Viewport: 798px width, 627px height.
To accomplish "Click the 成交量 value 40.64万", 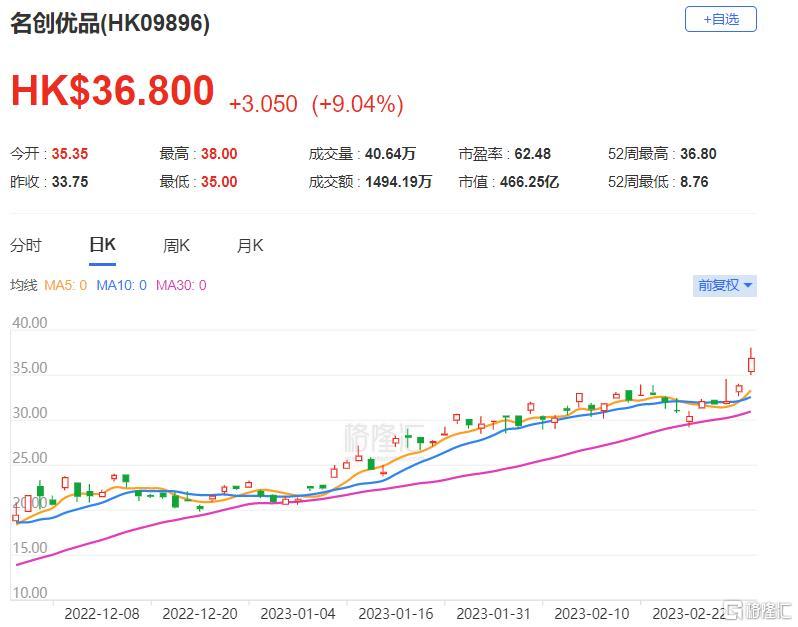I will pyautogui.click(x=390, y=154).
